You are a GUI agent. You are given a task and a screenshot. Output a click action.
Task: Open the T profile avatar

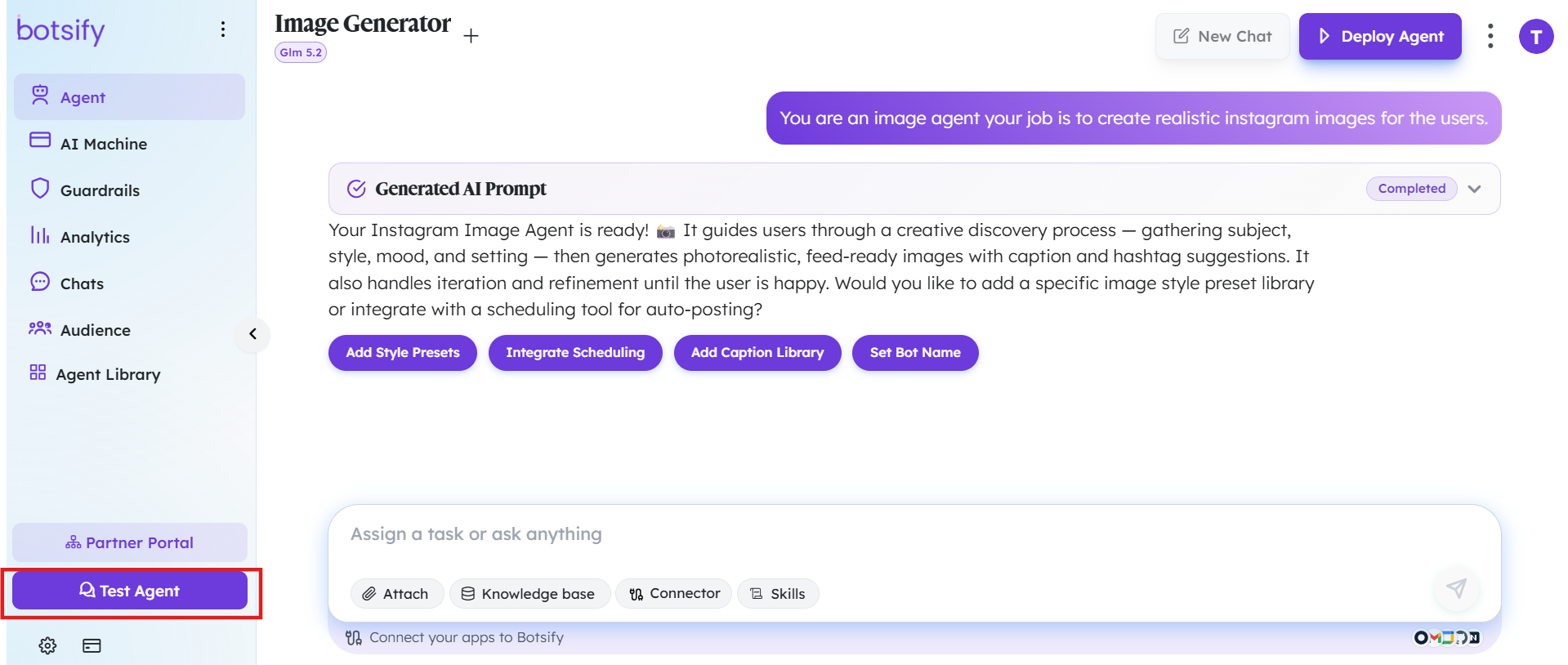[x=1536, y=37]
